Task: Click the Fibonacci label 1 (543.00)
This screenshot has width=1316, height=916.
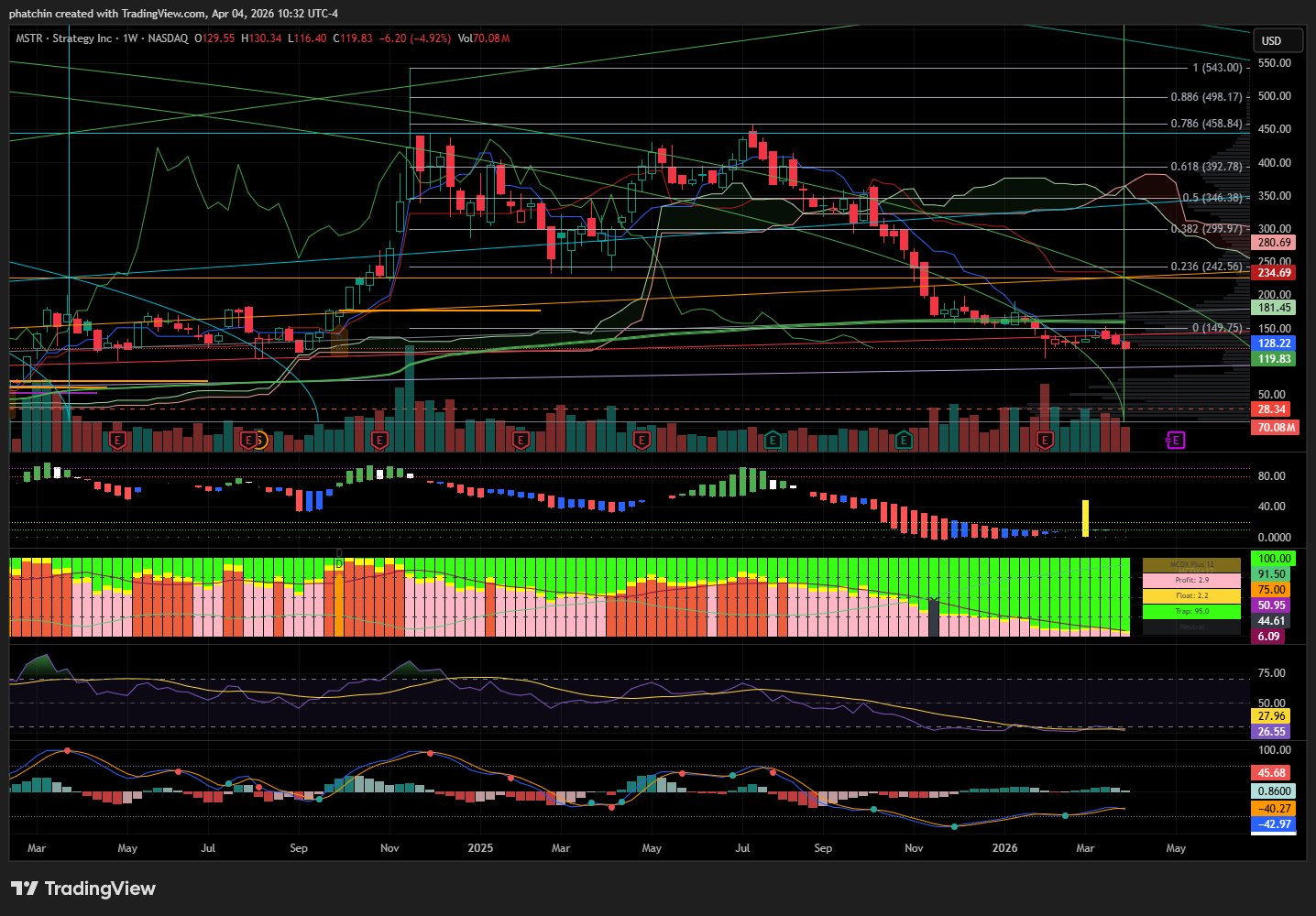Action: point(1217,68)
